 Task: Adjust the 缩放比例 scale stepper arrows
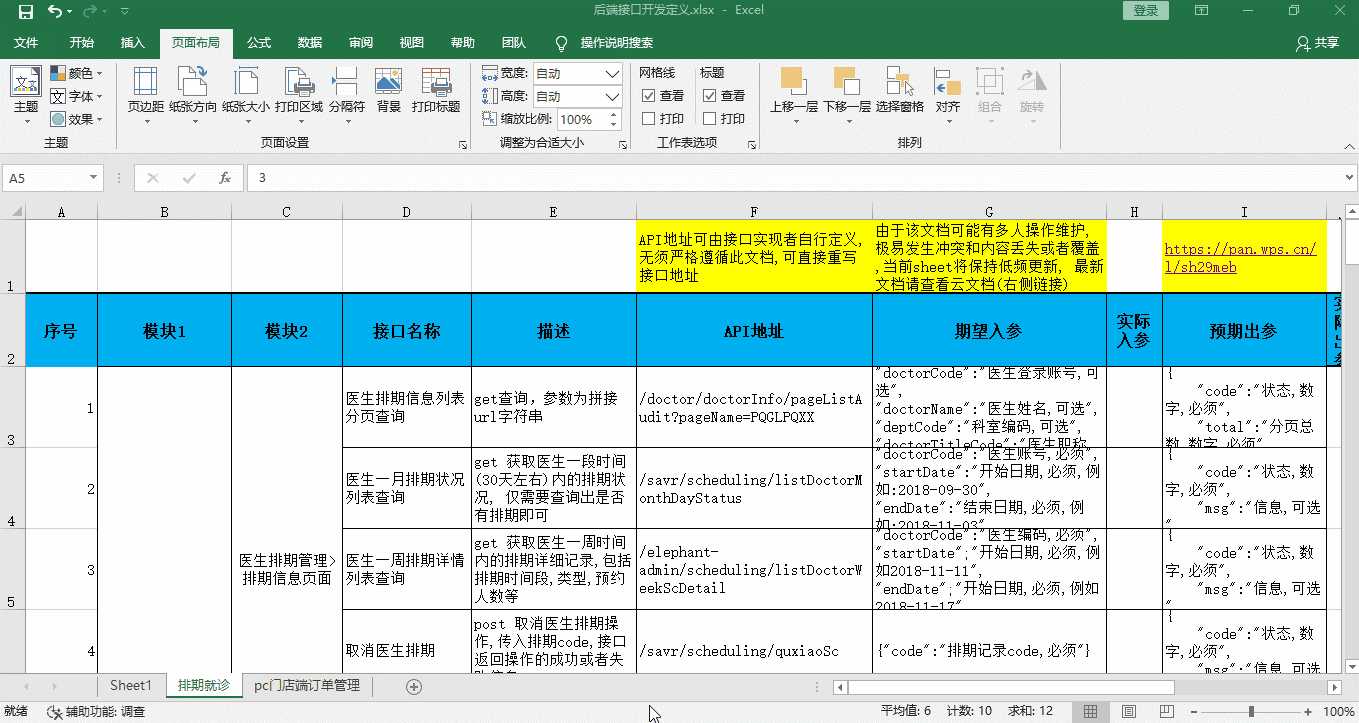coord(613,119)
